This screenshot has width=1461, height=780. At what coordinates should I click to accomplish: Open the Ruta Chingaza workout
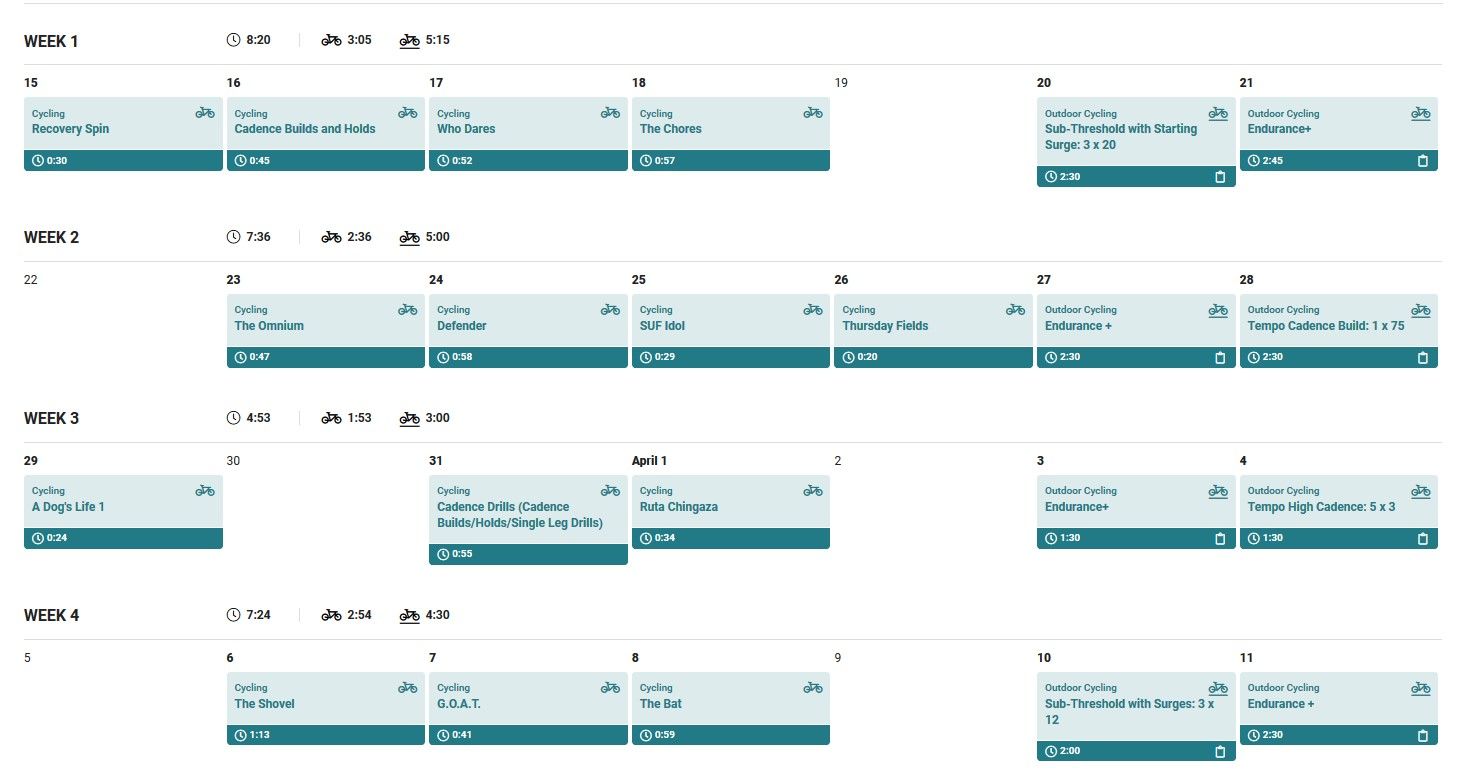click(678, 507)
